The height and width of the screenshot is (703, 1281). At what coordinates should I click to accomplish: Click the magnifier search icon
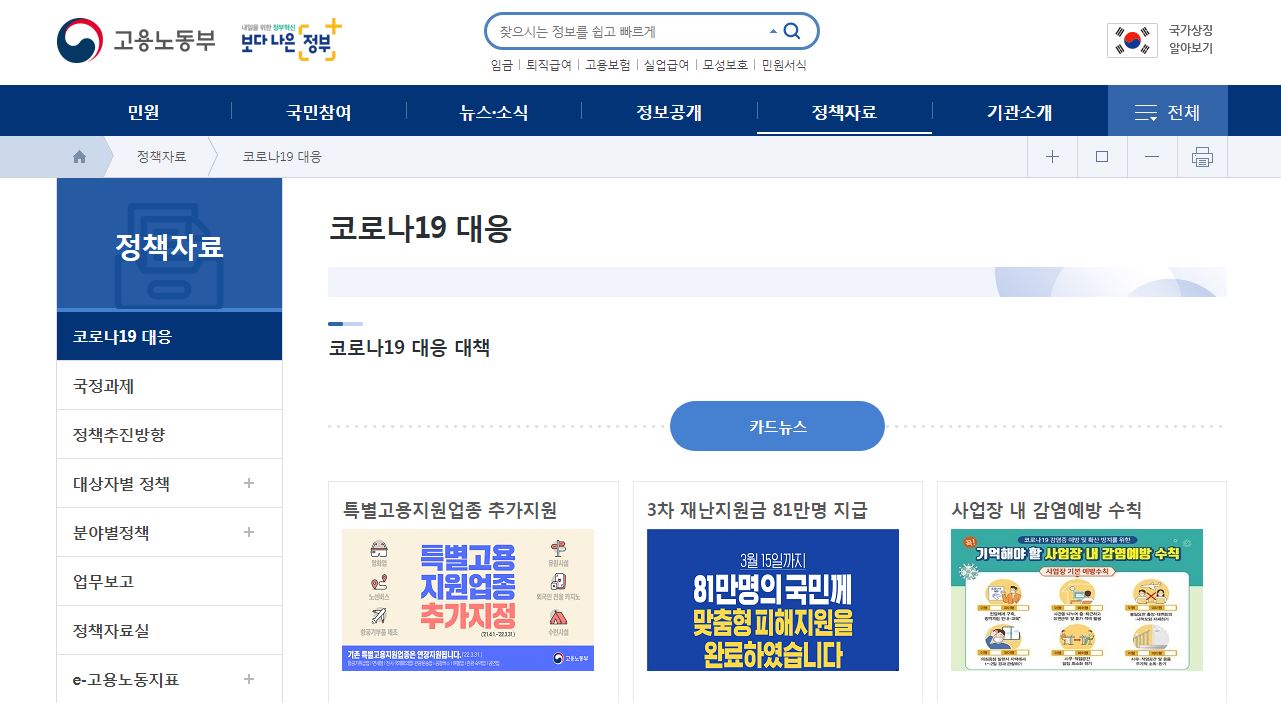click(x=792, y=31)
